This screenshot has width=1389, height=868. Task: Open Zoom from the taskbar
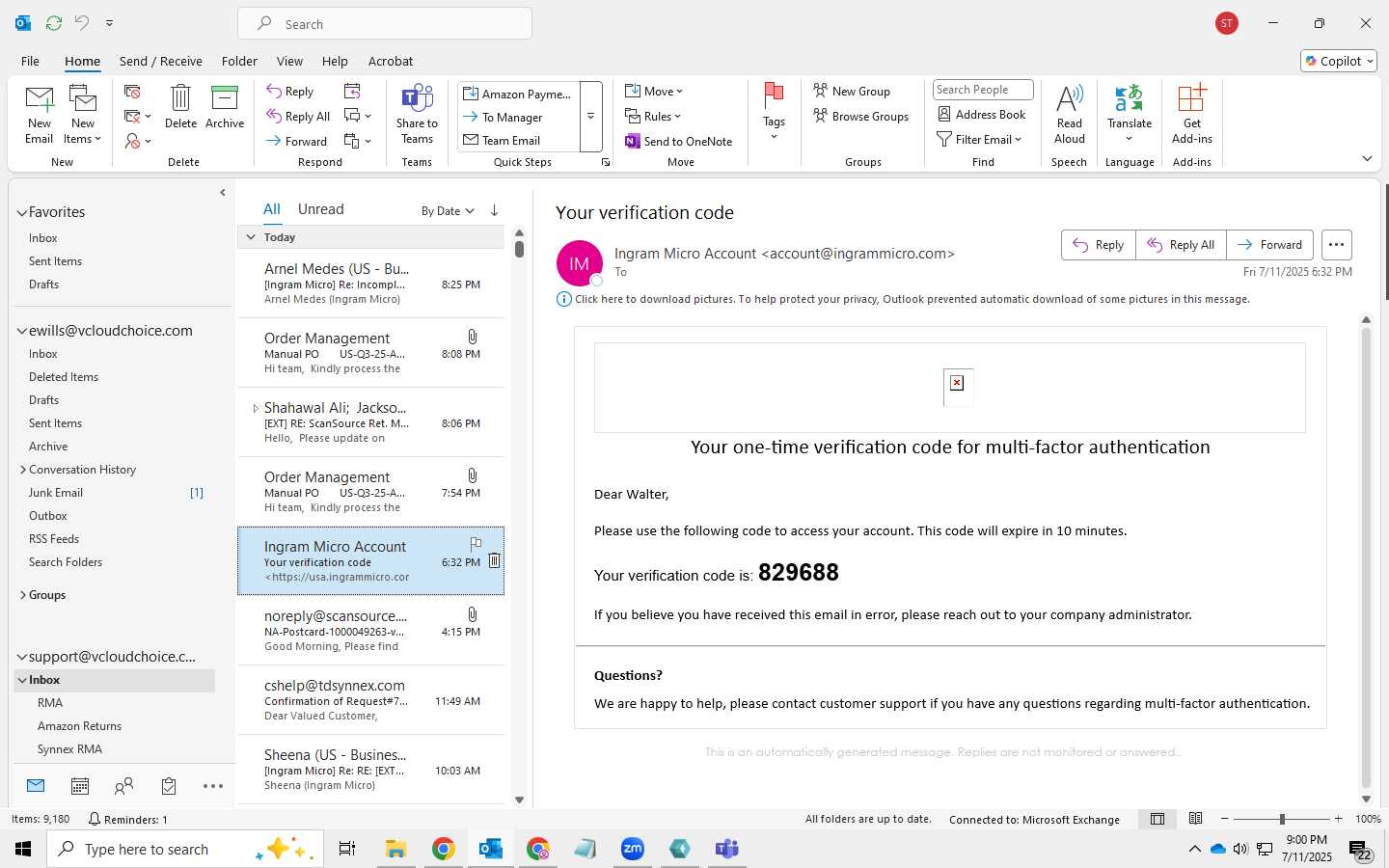click(633, 849)
